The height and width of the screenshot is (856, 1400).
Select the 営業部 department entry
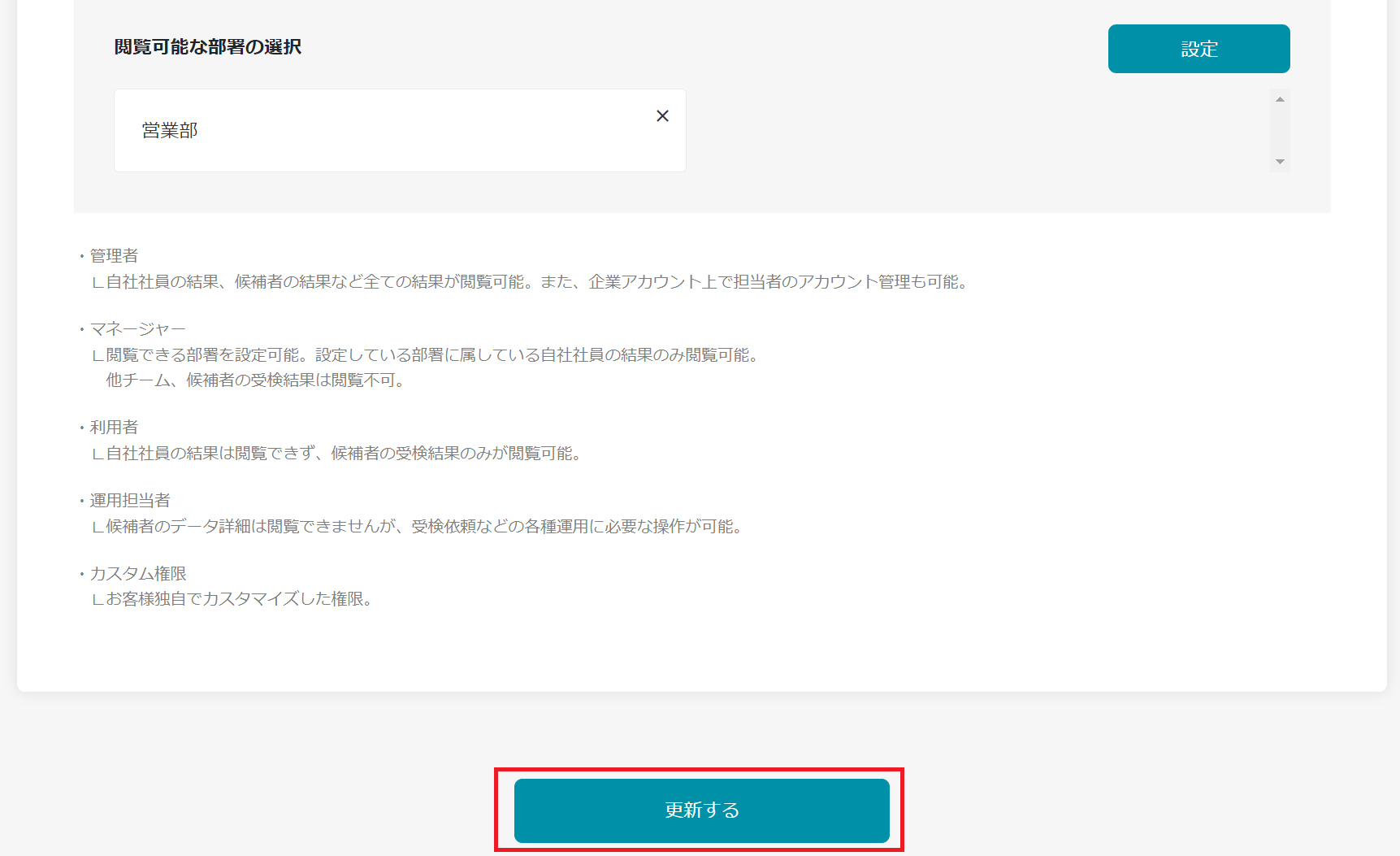(x=170, y=131)
